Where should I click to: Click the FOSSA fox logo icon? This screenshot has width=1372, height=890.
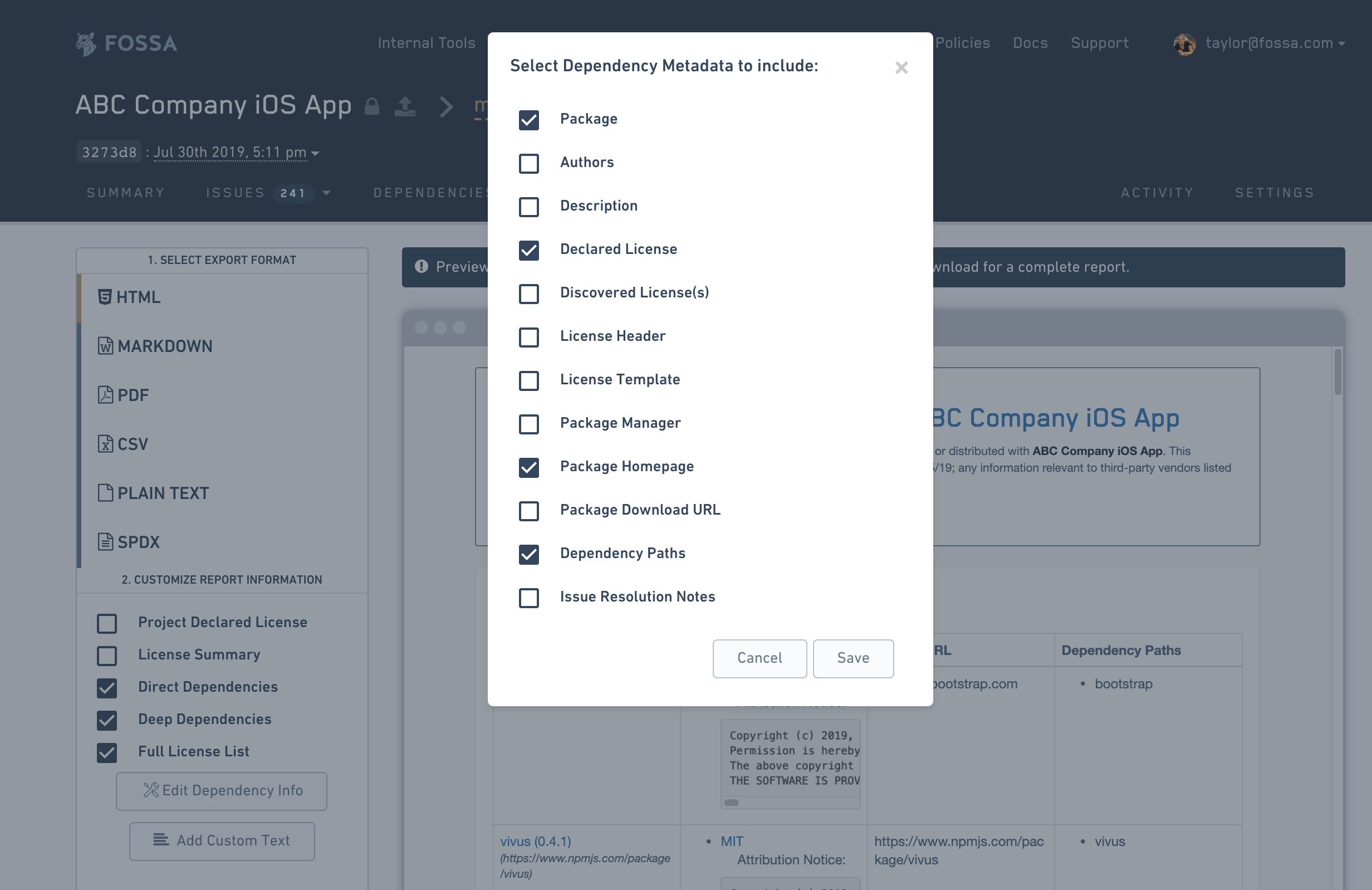tap(86, 44)
